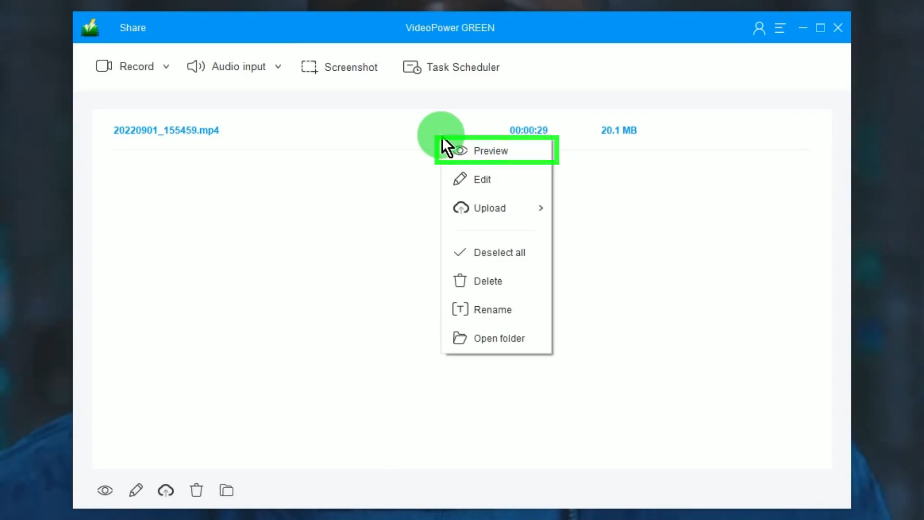This screenshot has width=924, height=520.
Task: Open the hamburger menu in title bar
Action: click(x=780, y=28)
